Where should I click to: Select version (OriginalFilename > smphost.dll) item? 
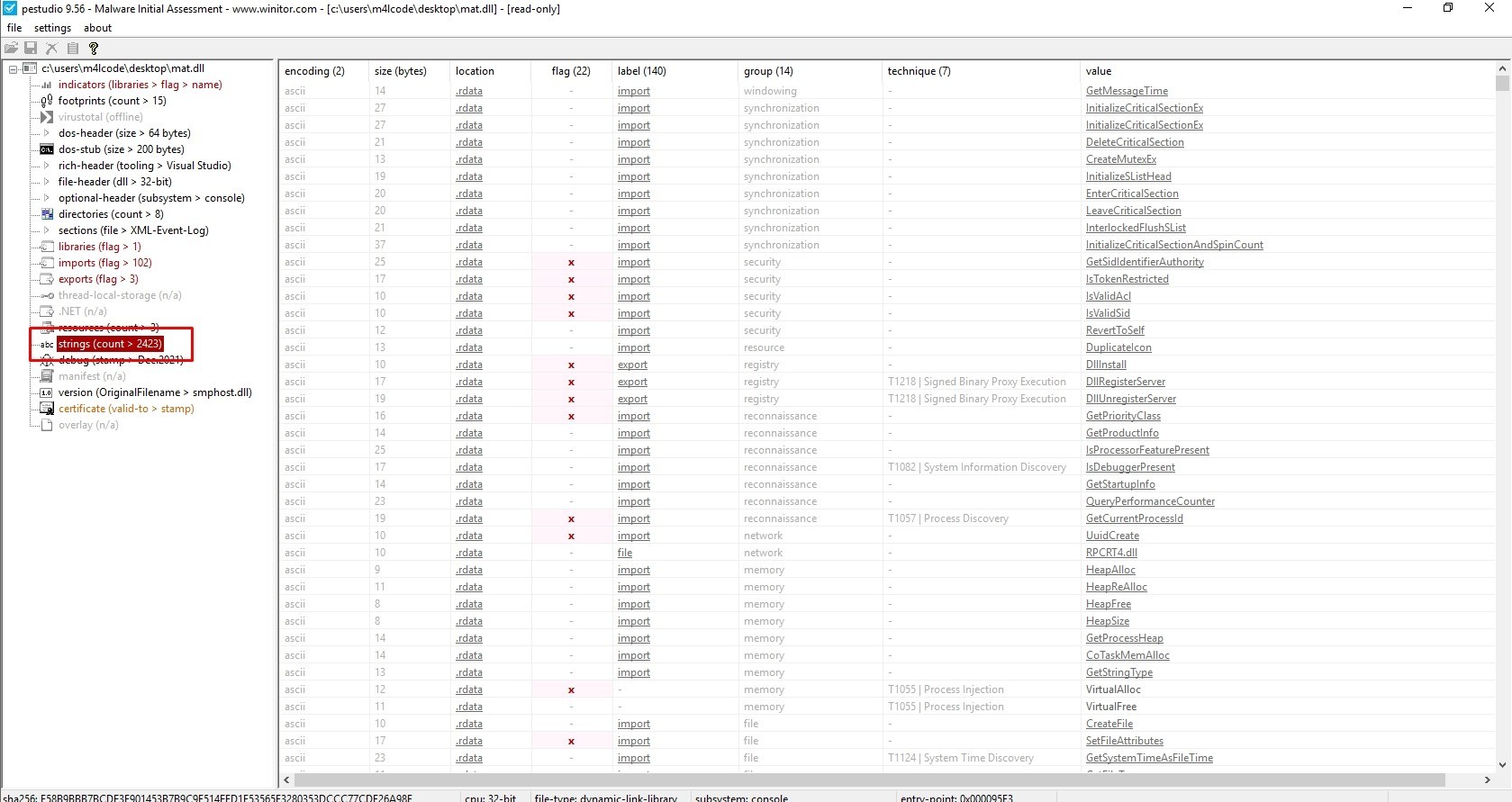(x=155, y=392)
